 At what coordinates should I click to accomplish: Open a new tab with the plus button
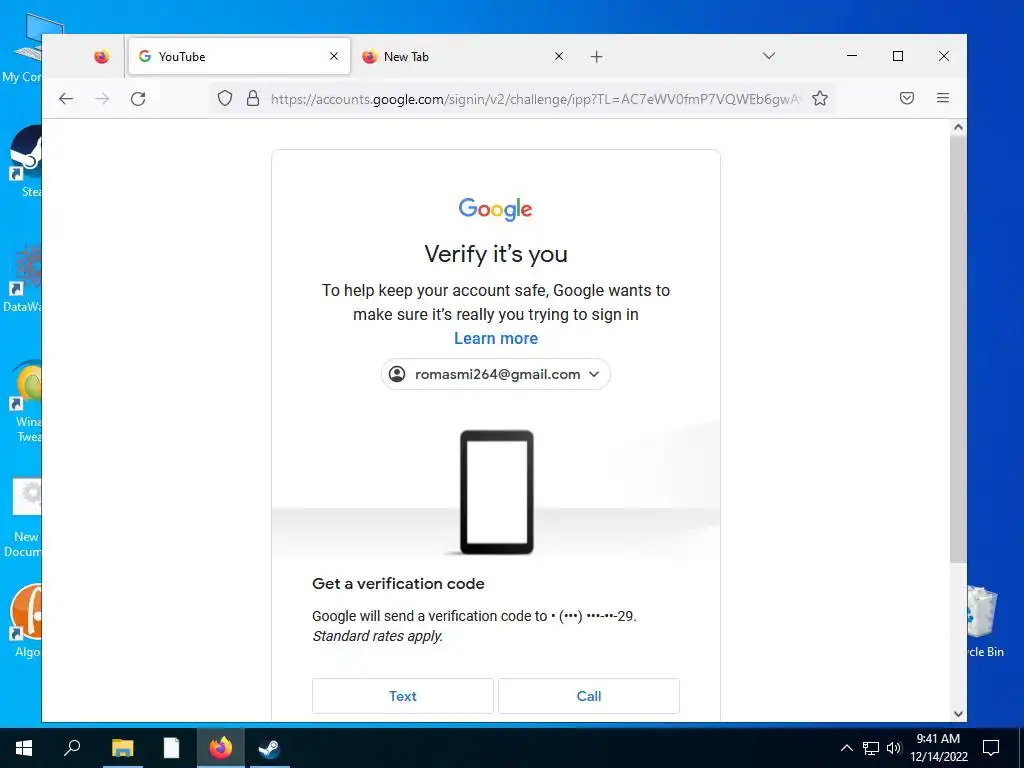596,57
